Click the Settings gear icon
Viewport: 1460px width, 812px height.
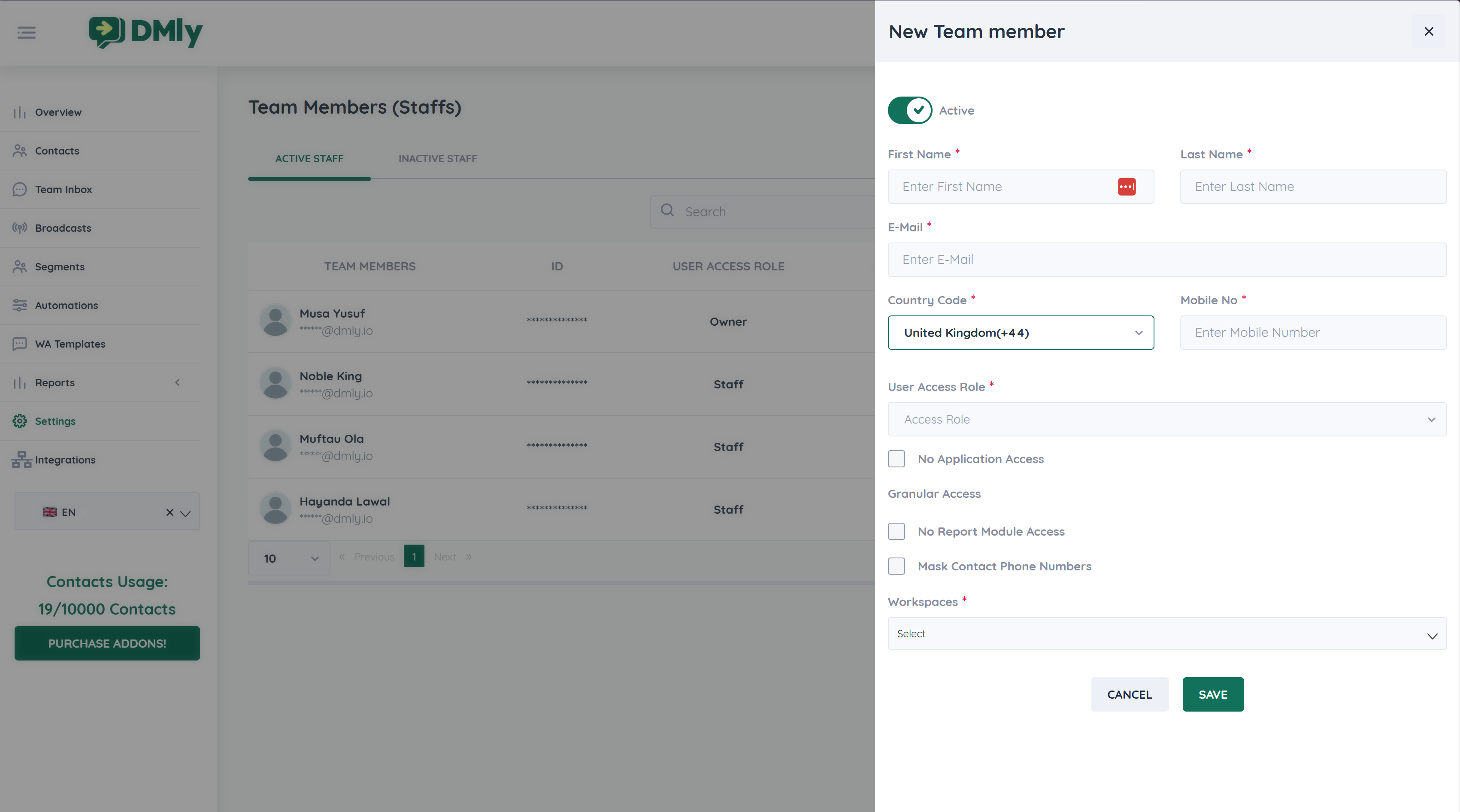pos(20,421)
